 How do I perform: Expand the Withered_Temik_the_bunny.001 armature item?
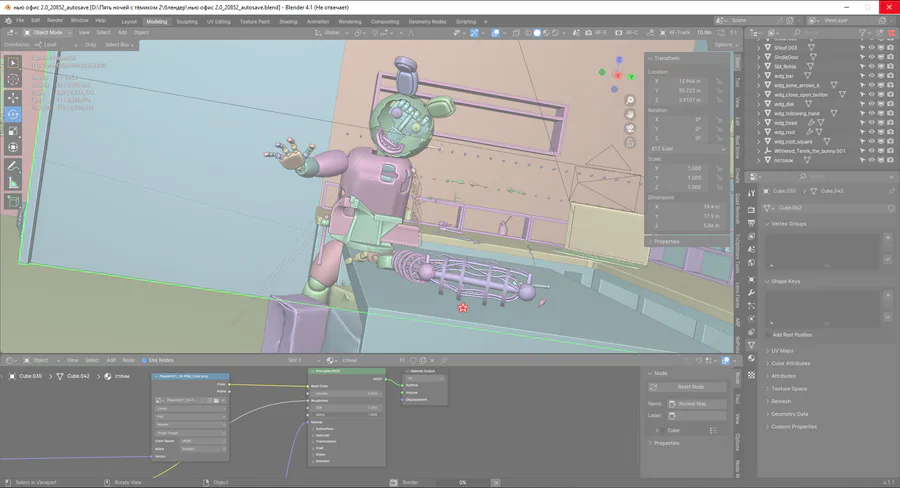click(759, 151)
